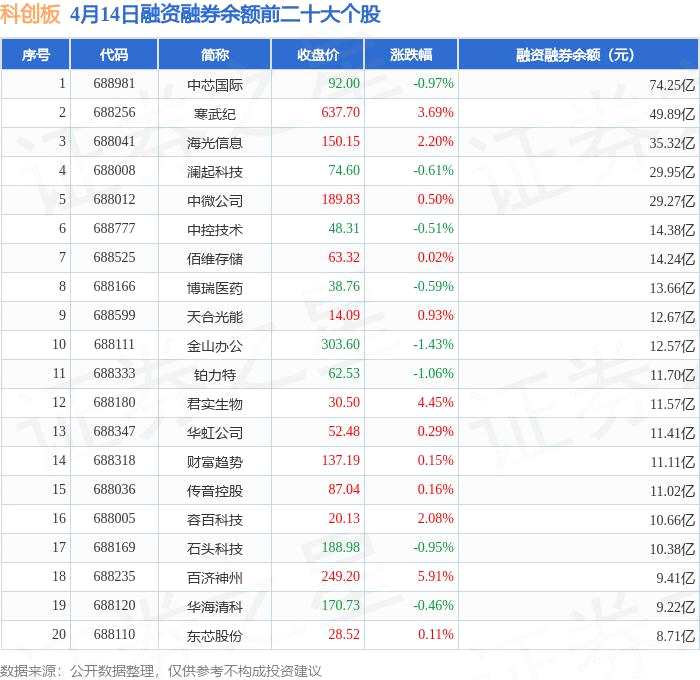Click closing price 303.60
Image resolution: width=700 pixels, height=680 pixels.
341,345
